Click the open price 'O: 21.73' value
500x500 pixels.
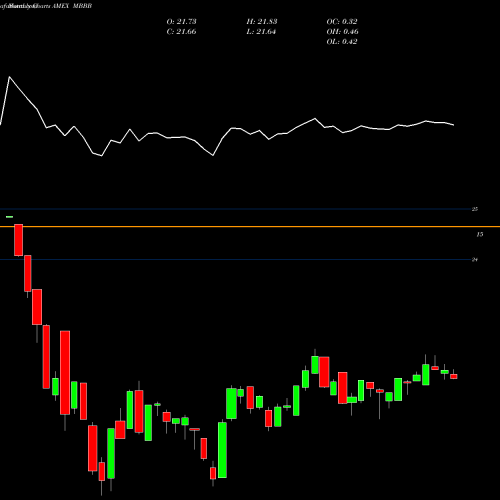coord(181,21)
